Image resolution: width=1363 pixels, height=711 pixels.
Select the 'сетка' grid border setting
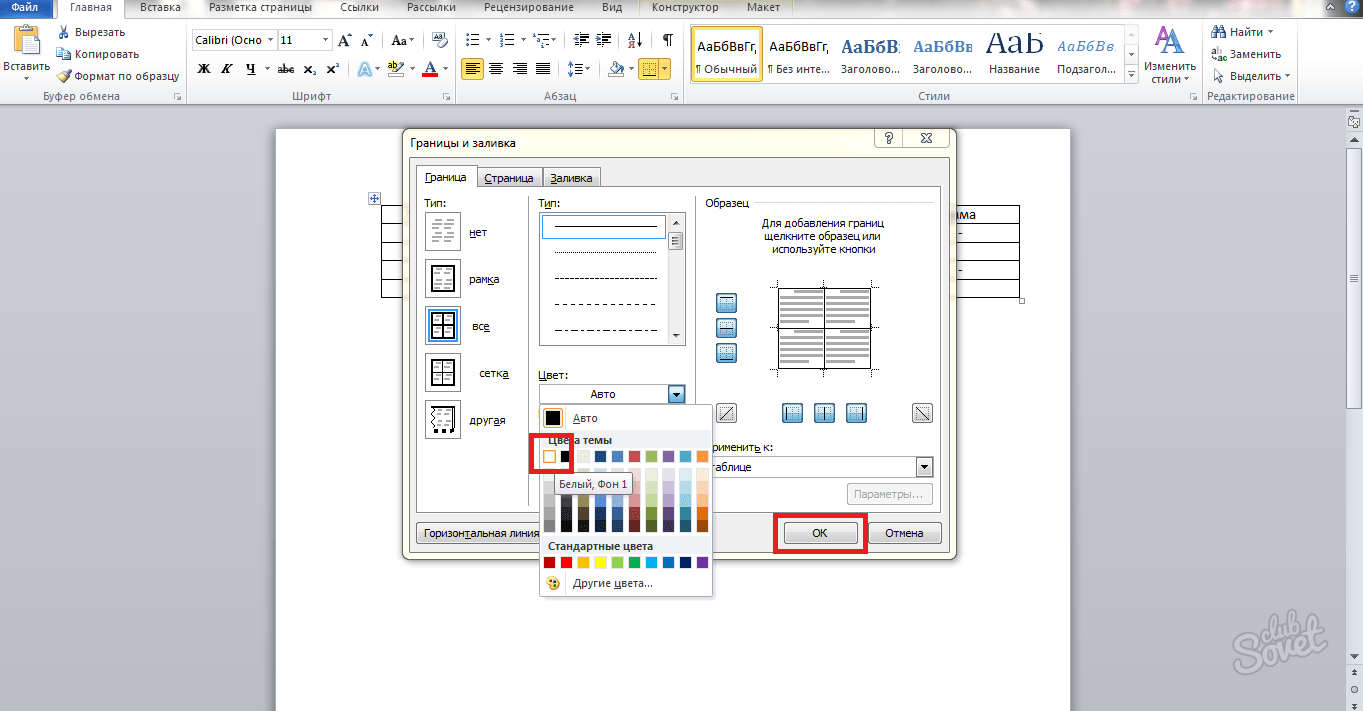click(442, 373)
